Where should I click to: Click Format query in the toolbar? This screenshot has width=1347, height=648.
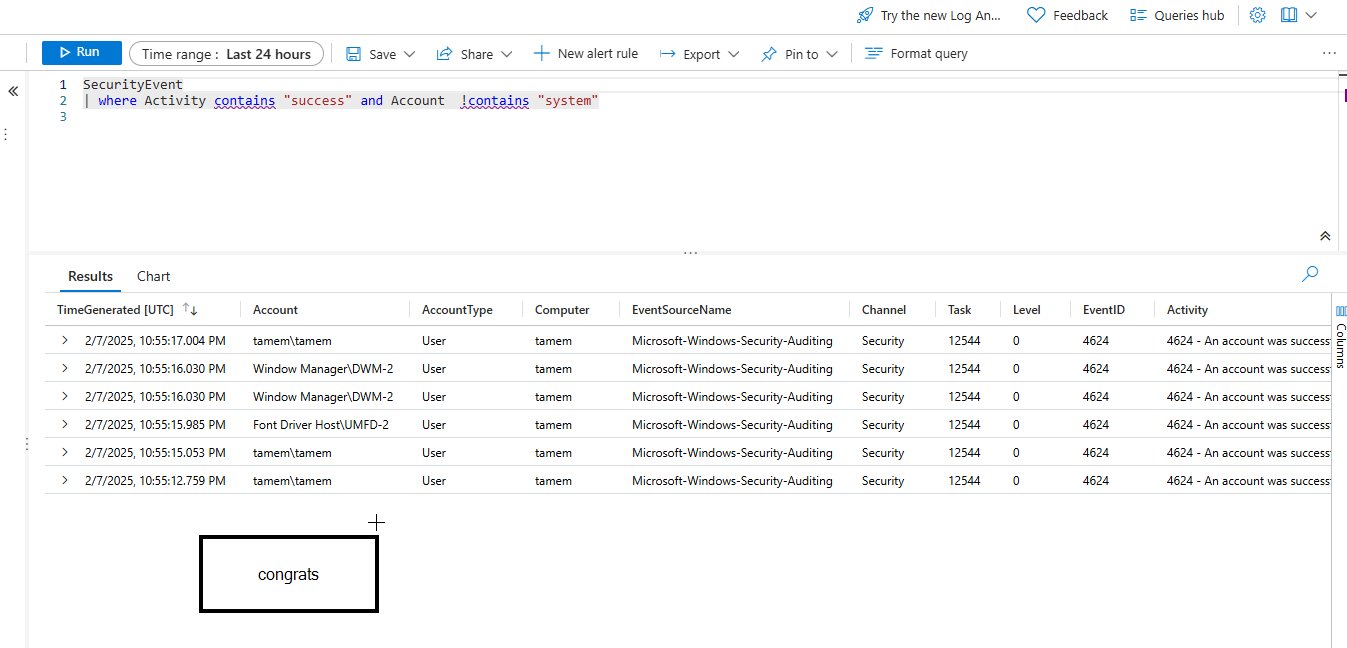click(916, 54)
